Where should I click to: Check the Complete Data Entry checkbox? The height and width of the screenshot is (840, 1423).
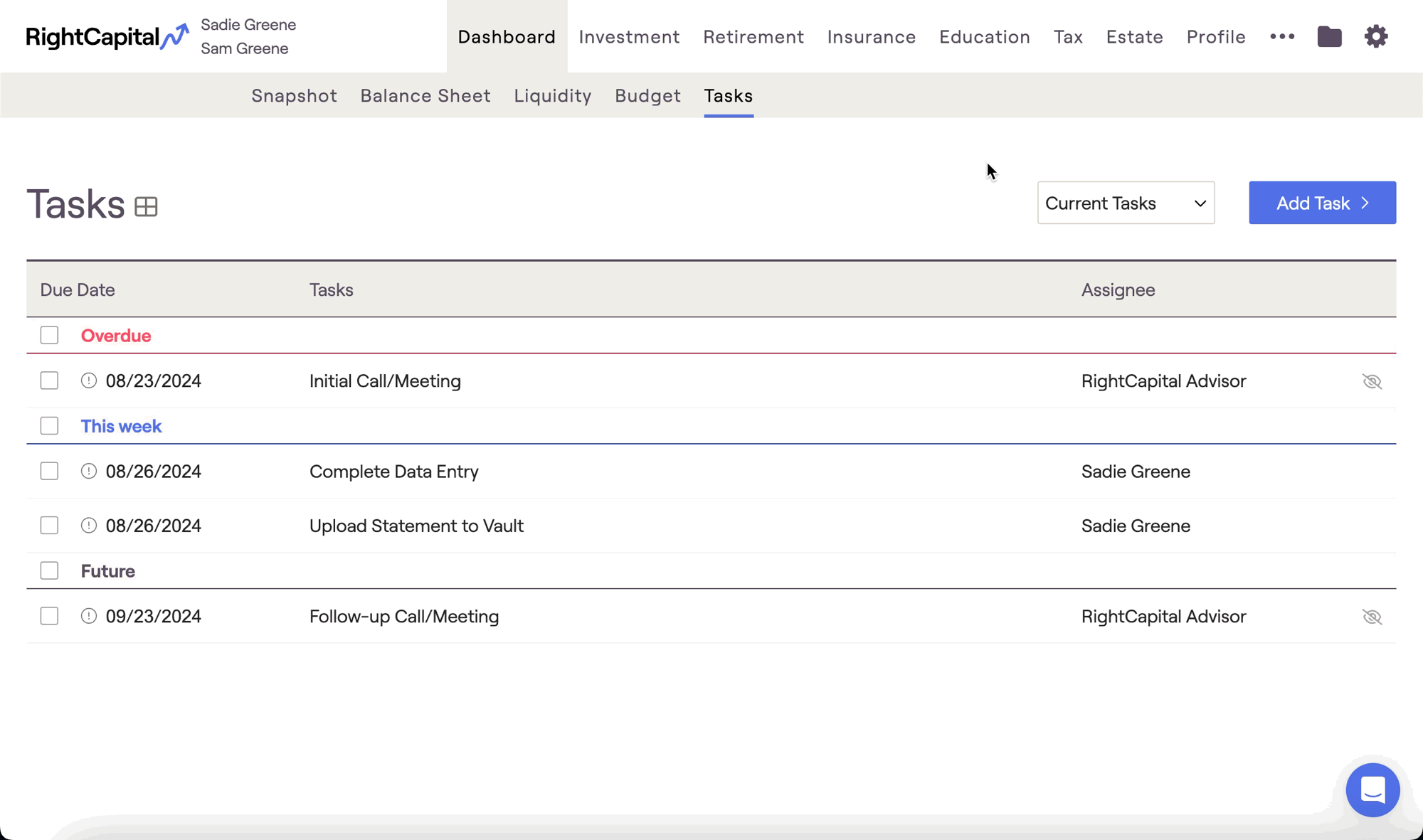tap(49, 471)
